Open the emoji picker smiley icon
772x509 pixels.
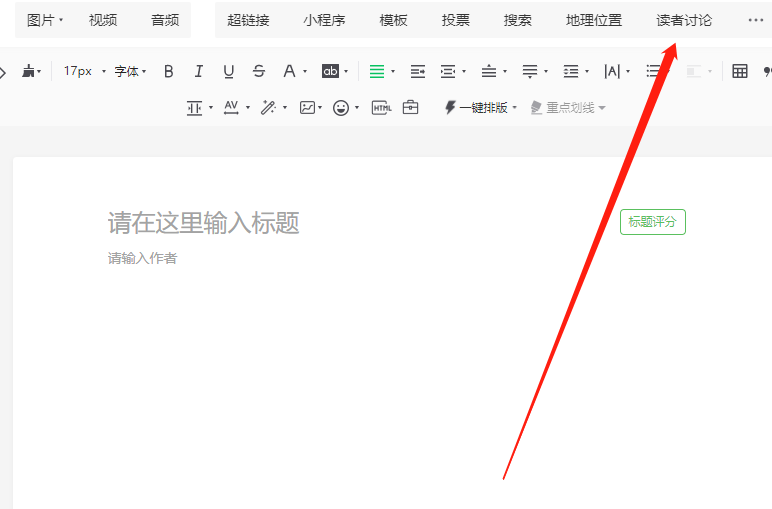pyautogui.click(x=341, y=108)
